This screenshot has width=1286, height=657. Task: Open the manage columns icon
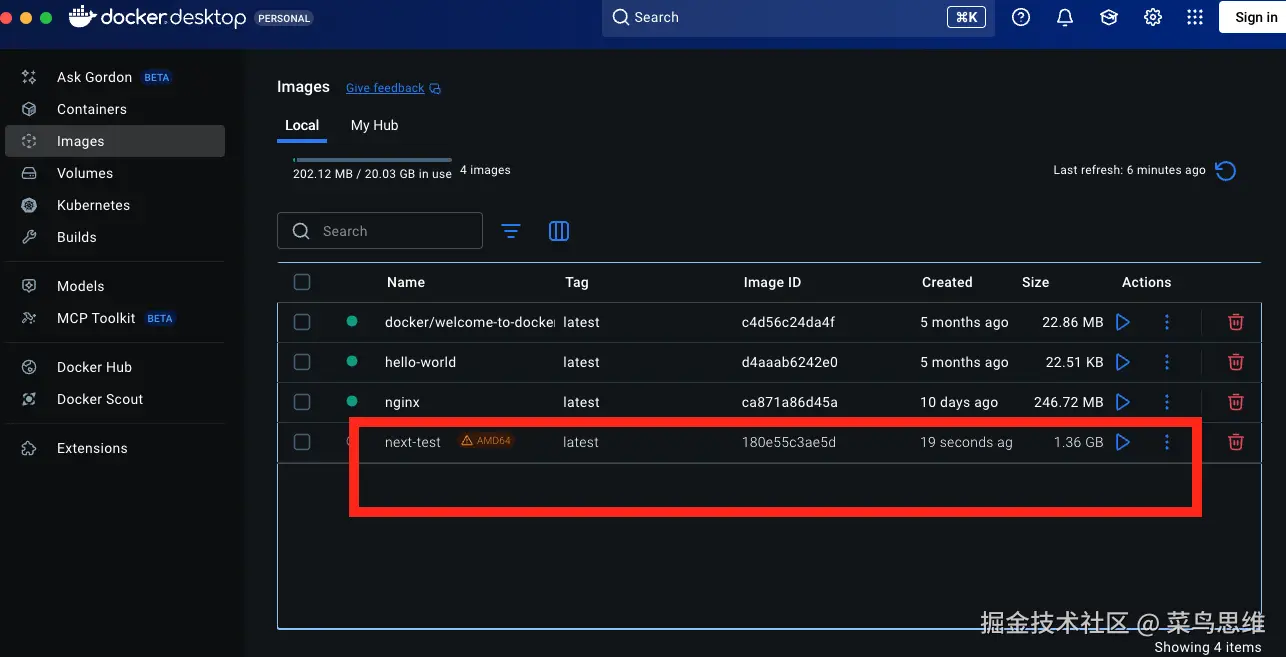point(559,231)
